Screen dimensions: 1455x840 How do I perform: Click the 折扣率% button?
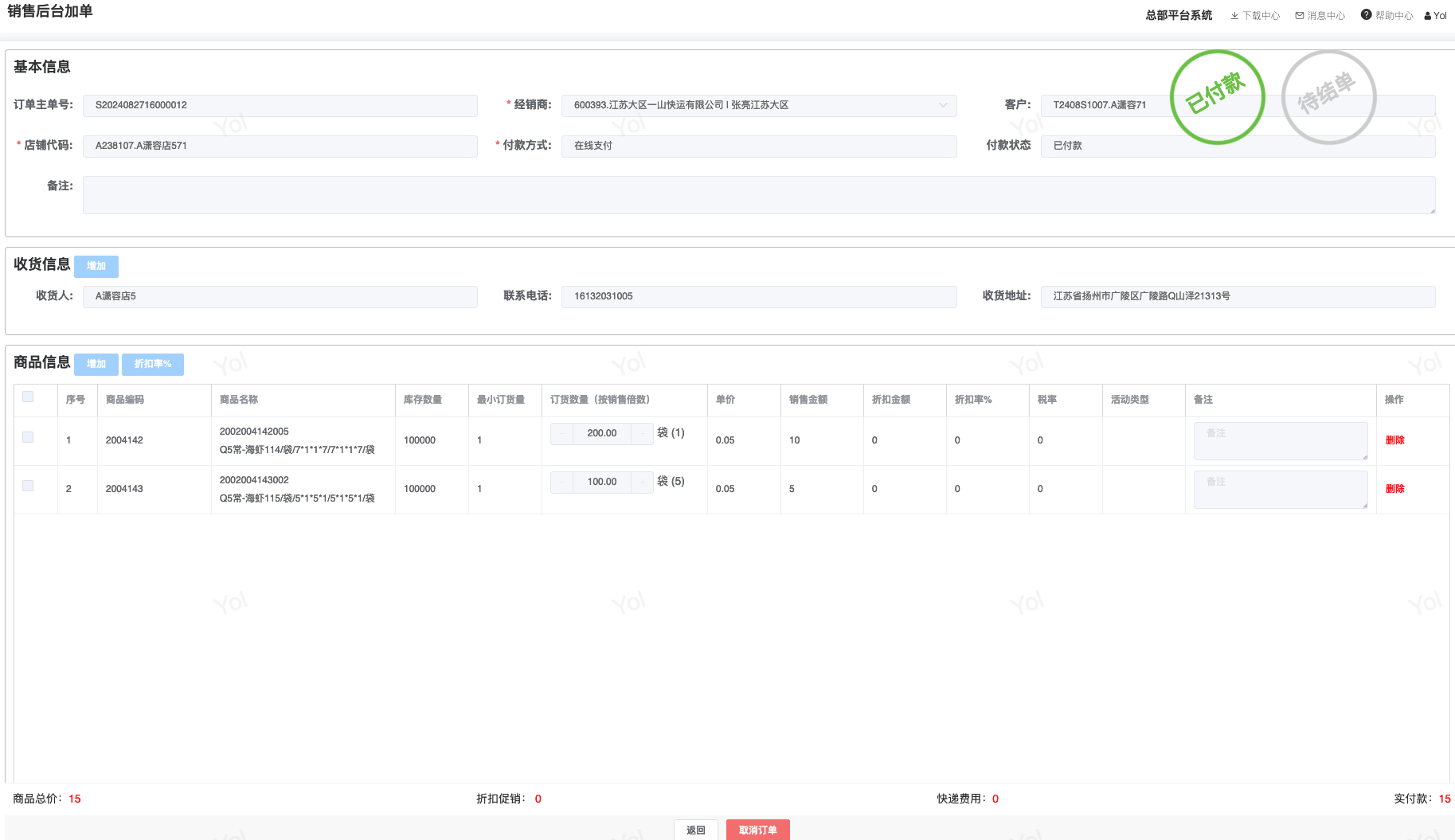(153, 364)
